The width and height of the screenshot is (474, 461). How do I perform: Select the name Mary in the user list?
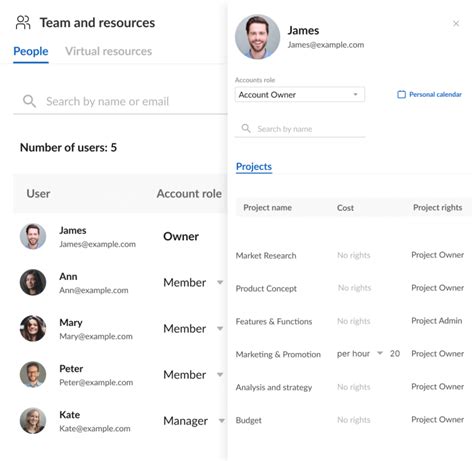tap(71, 322)
